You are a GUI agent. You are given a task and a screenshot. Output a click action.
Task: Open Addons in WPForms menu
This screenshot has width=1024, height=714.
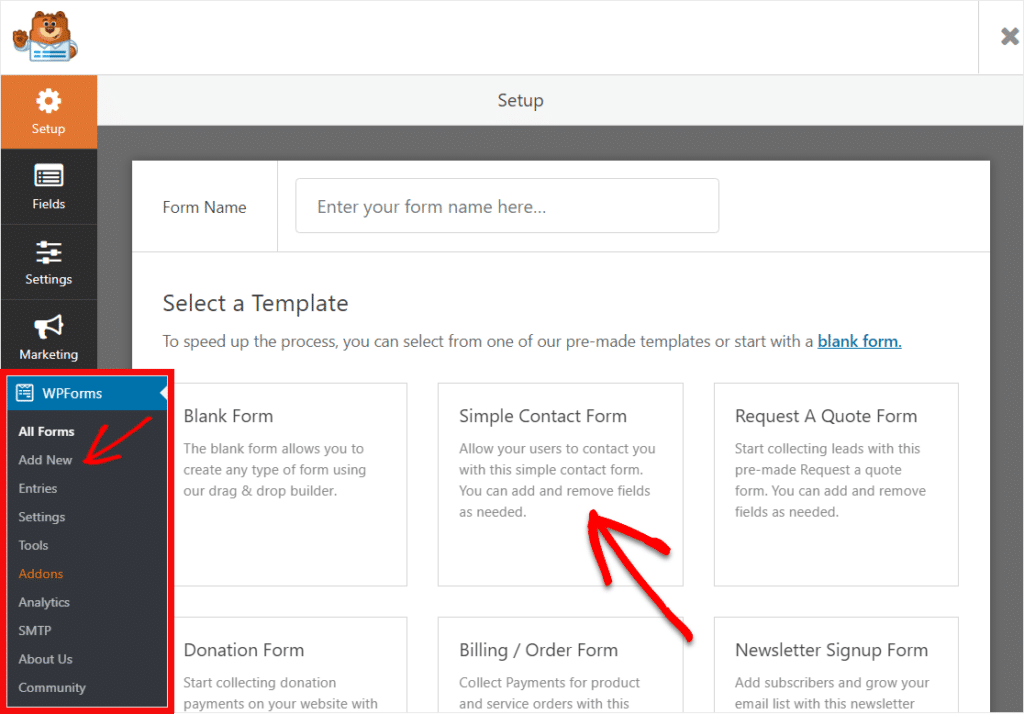pos(40,574)
